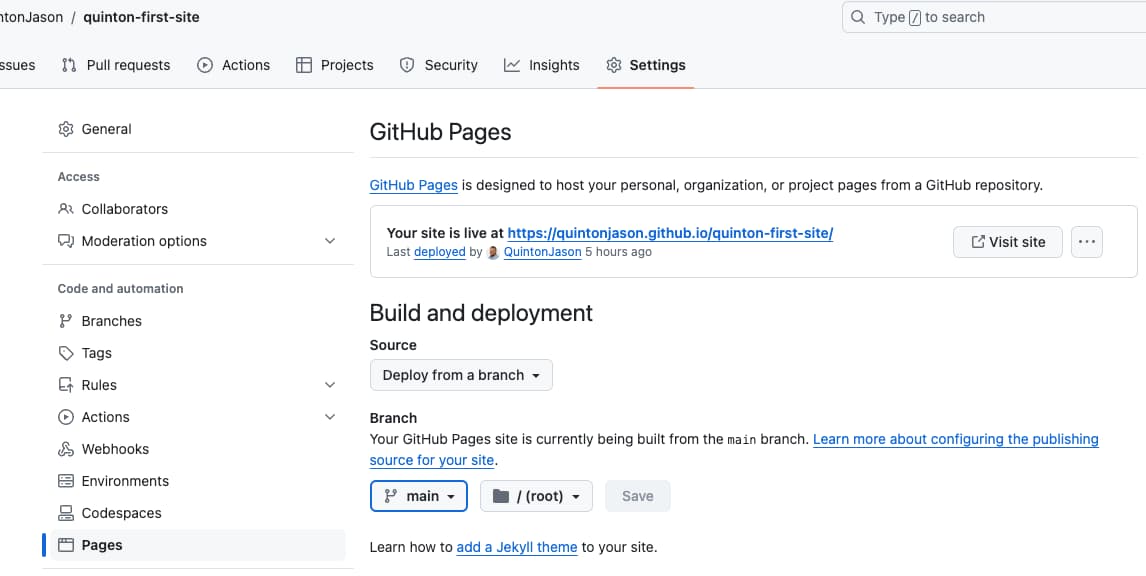The image size is (1146, 576).
Task: Click QuintonJason avatar next to deployed
Action: (x=493, y=252)
